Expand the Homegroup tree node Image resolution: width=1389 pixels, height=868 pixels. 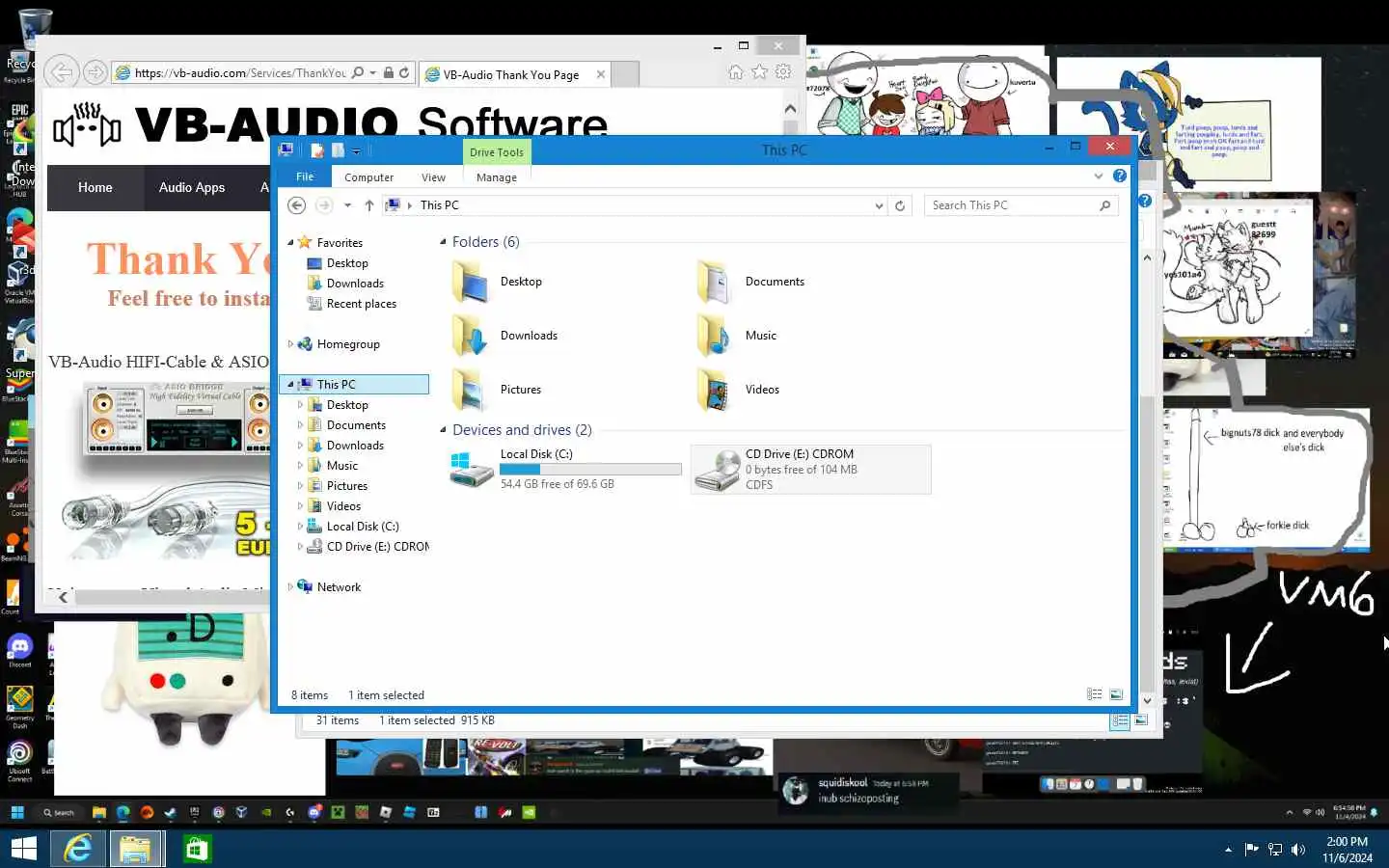click(x=290, y=343)
